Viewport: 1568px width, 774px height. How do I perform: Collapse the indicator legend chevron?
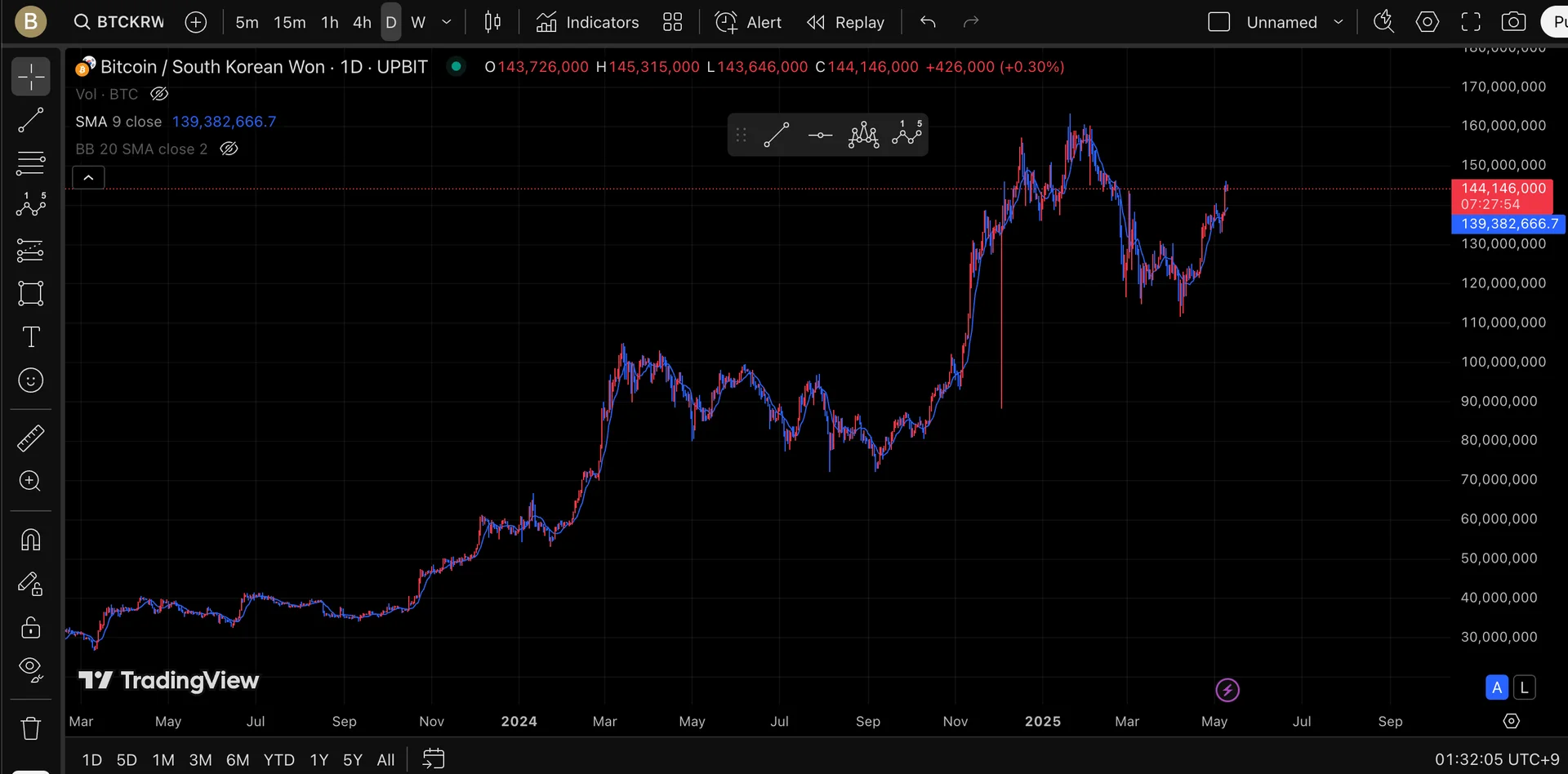tap(88, 177)
